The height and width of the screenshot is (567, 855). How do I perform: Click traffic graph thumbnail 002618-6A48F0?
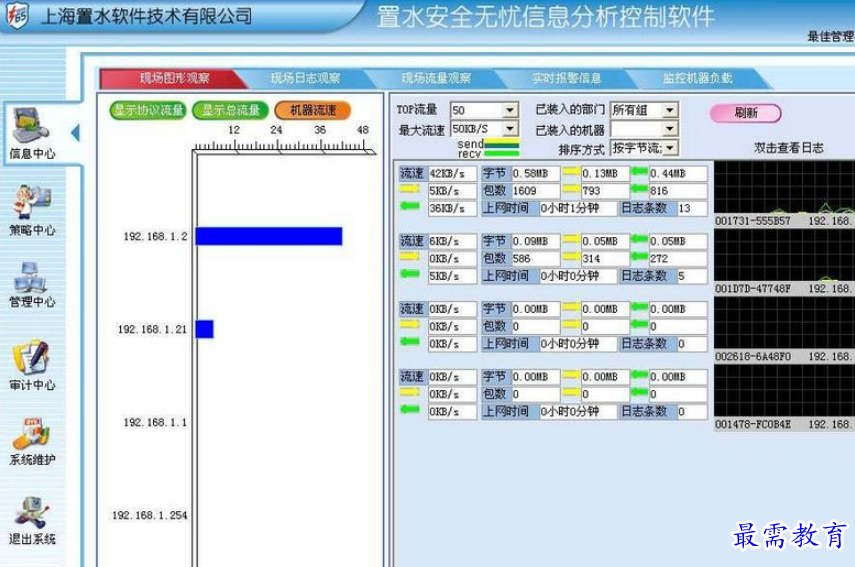click(x=784, y=323)
